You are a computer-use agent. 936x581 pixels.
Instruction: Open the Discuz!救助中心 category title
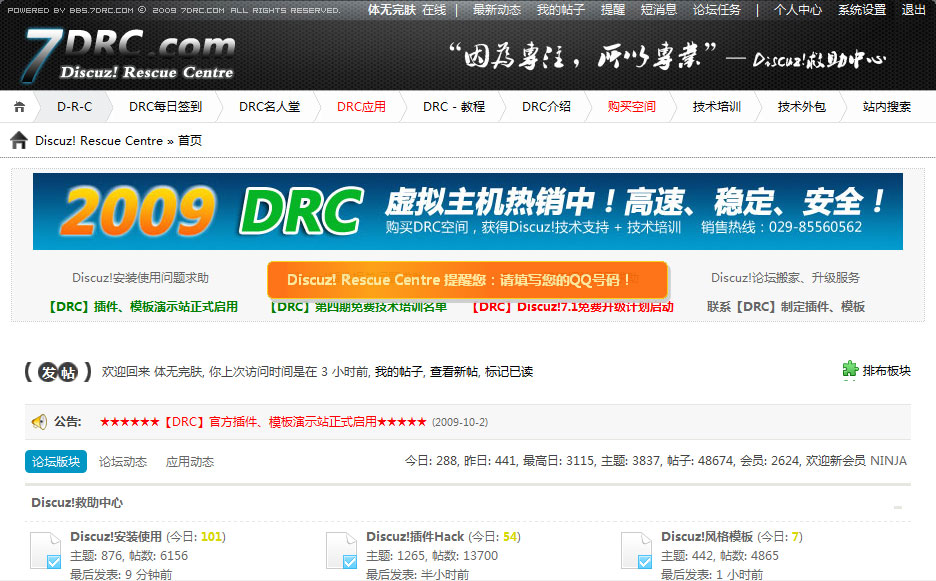pos(77,503)
